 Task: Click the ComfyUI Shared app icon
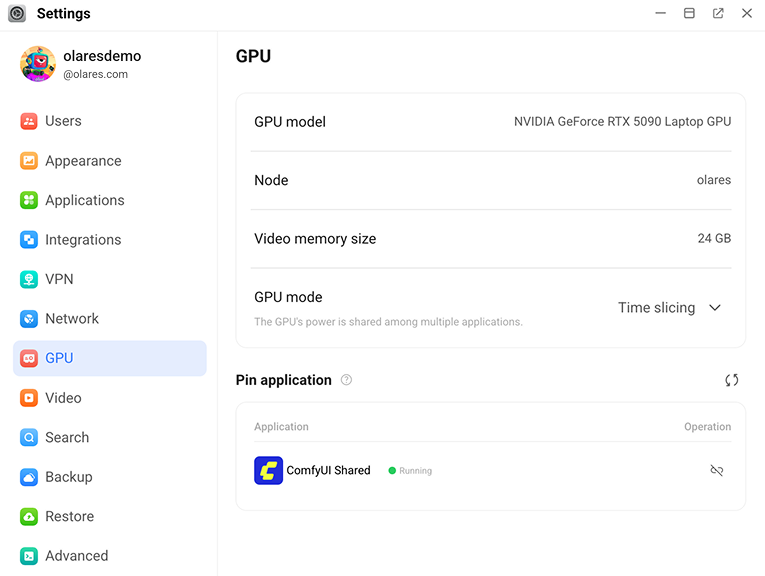coord(269,470)
